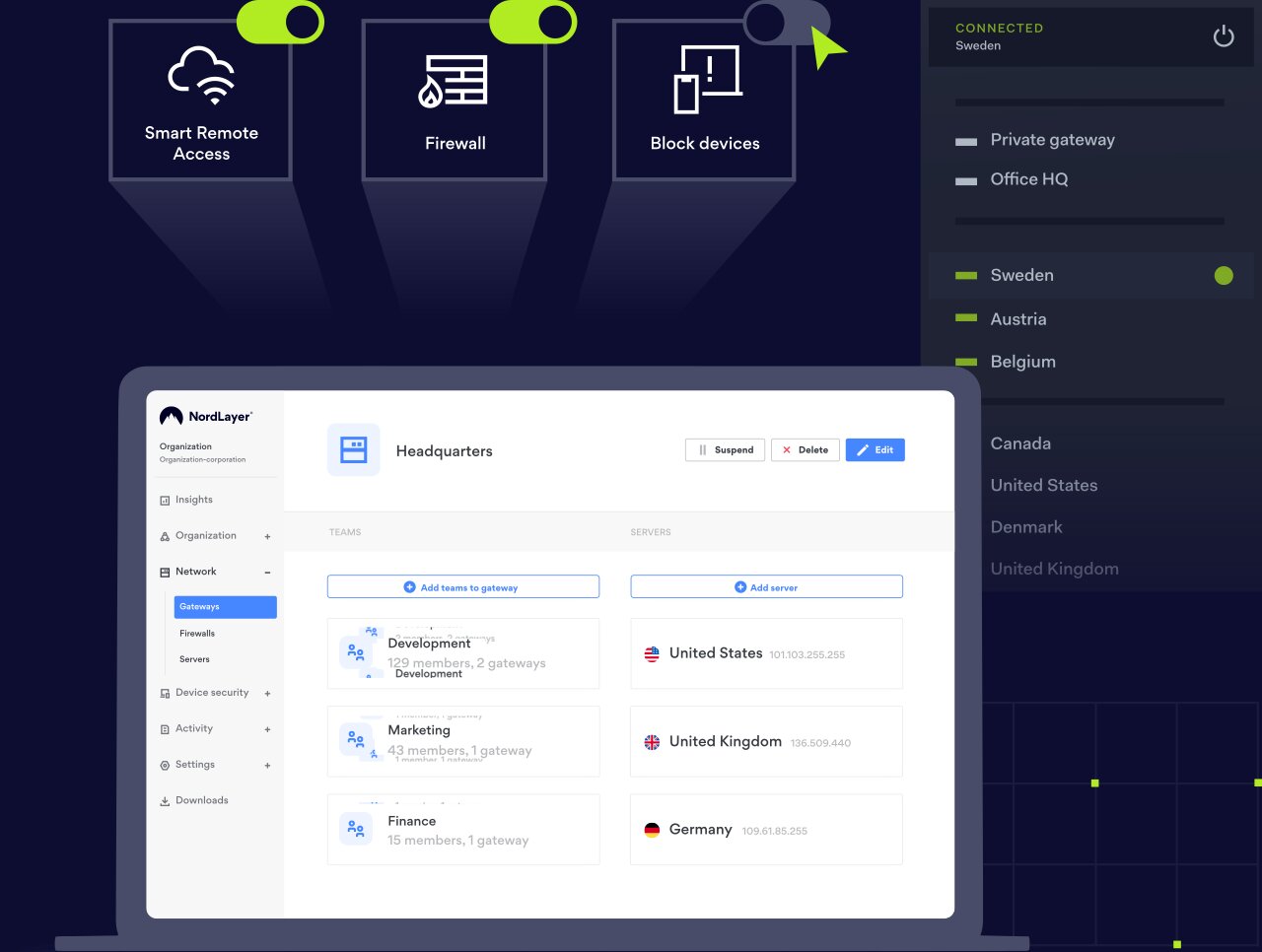Open Downloads in the sidebar
Screen dimensions: 1262x952
coord(202,800)
